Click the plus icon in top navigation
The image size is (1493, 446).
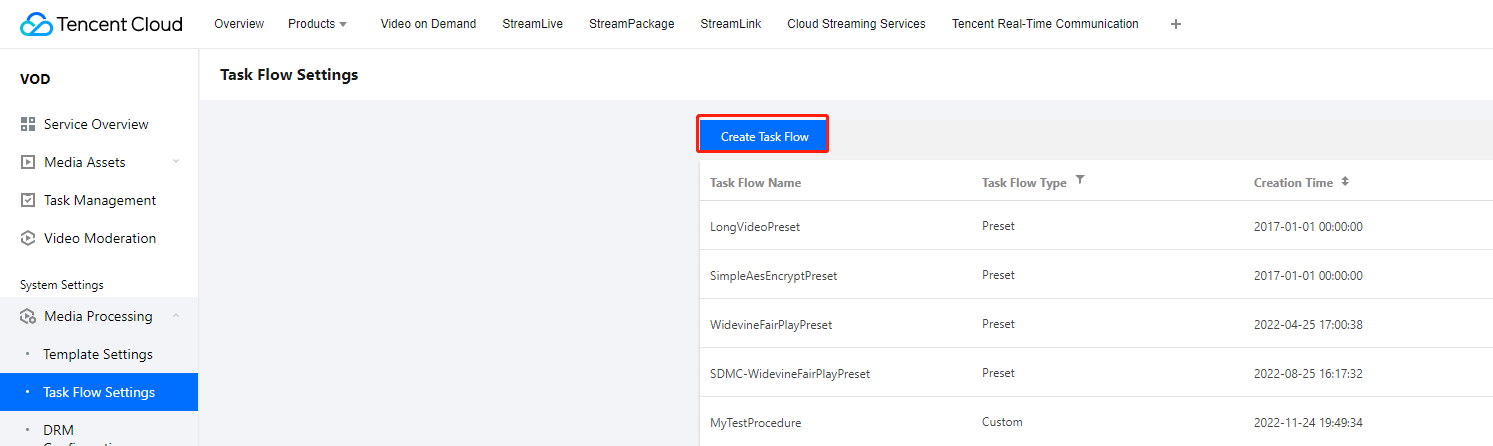pyautogui.click(x=1176, y=24)
